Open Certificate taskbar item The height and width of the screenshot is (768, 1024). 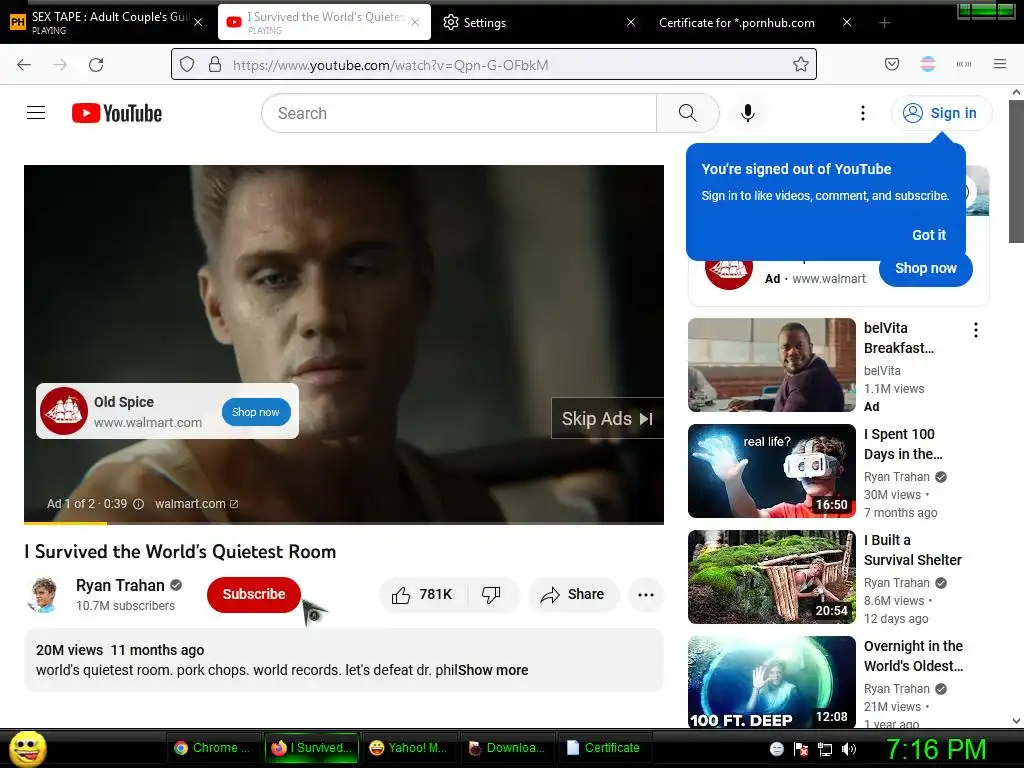[x=605, y=748]
